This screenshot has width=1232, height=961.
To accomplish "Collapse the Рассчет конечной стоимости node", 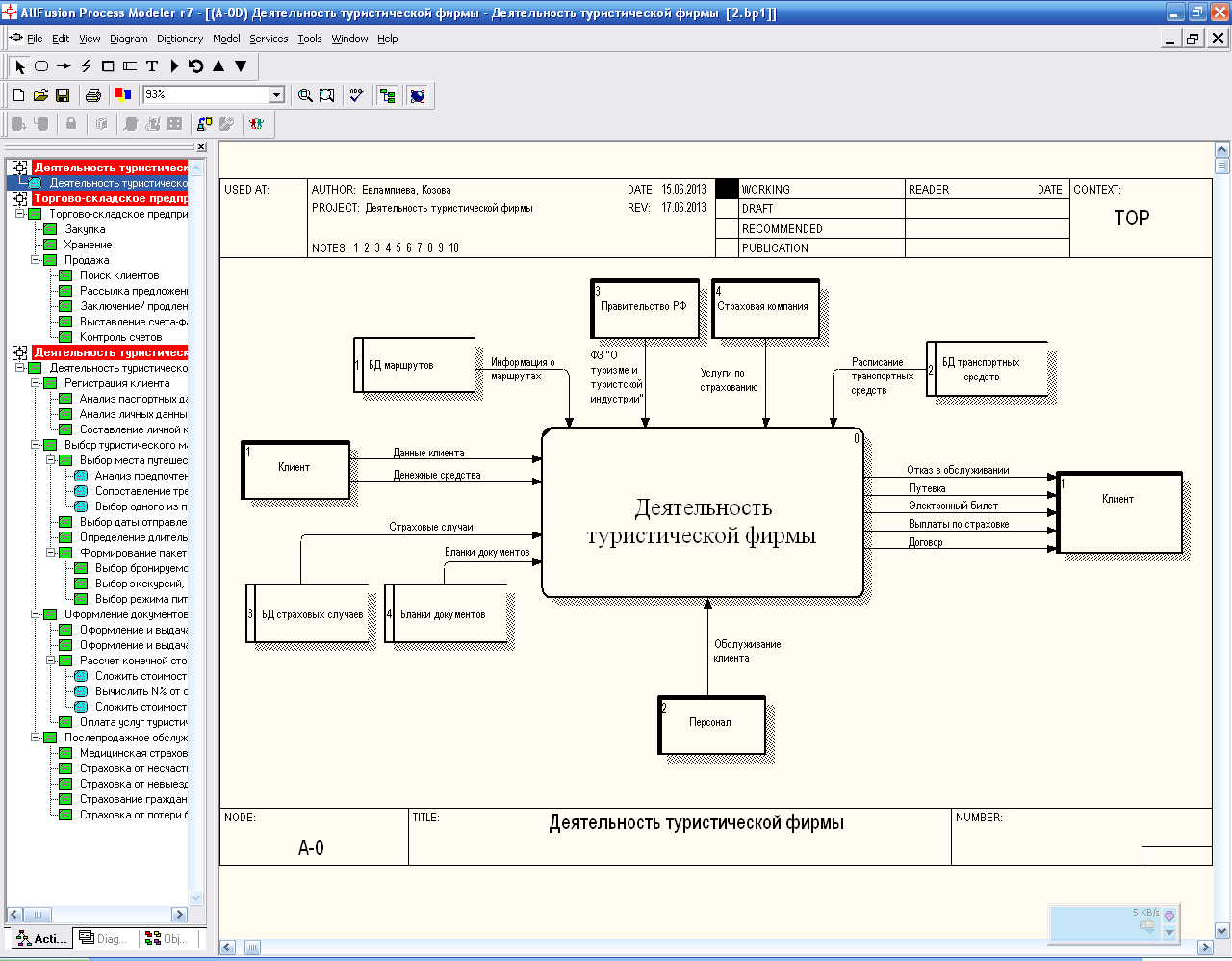I will [x=51, y=661].
